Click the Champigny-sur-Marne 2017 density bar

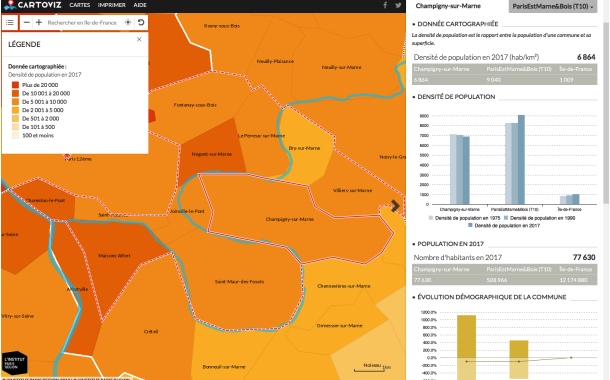click(x=466, y=170)
